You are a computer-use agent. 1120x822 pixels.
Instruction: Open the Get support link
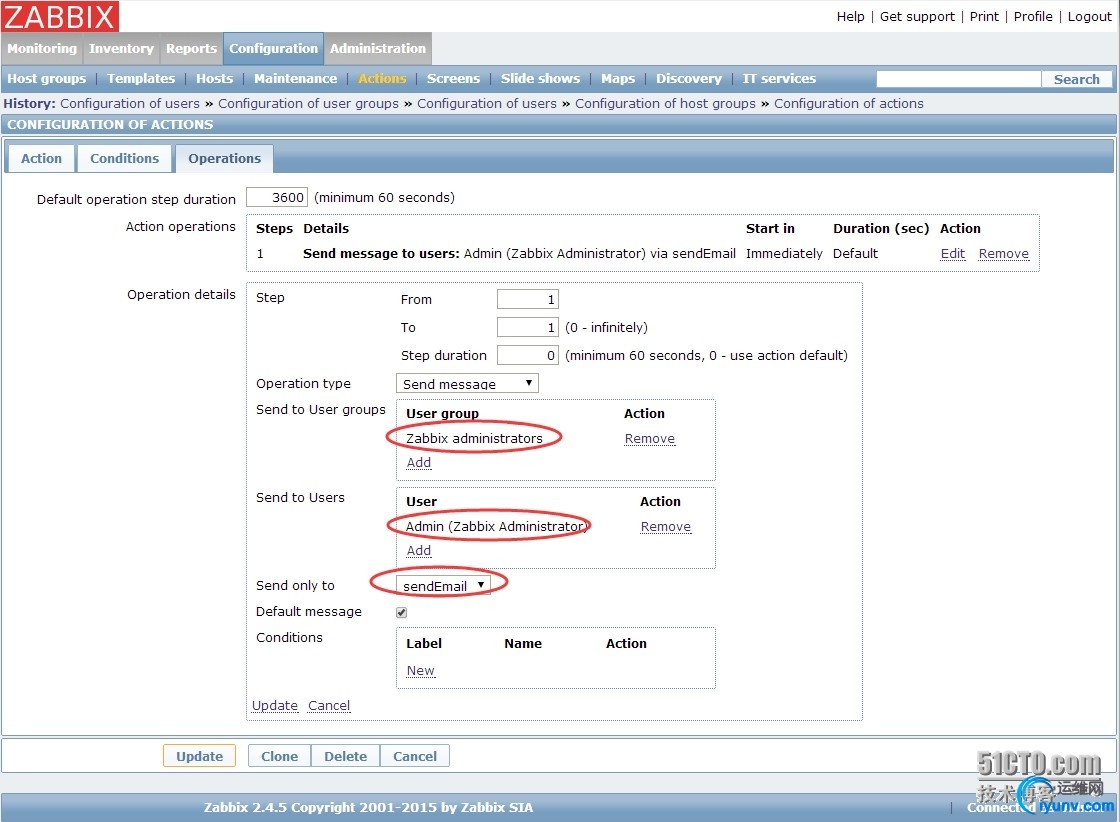(917, 16)
